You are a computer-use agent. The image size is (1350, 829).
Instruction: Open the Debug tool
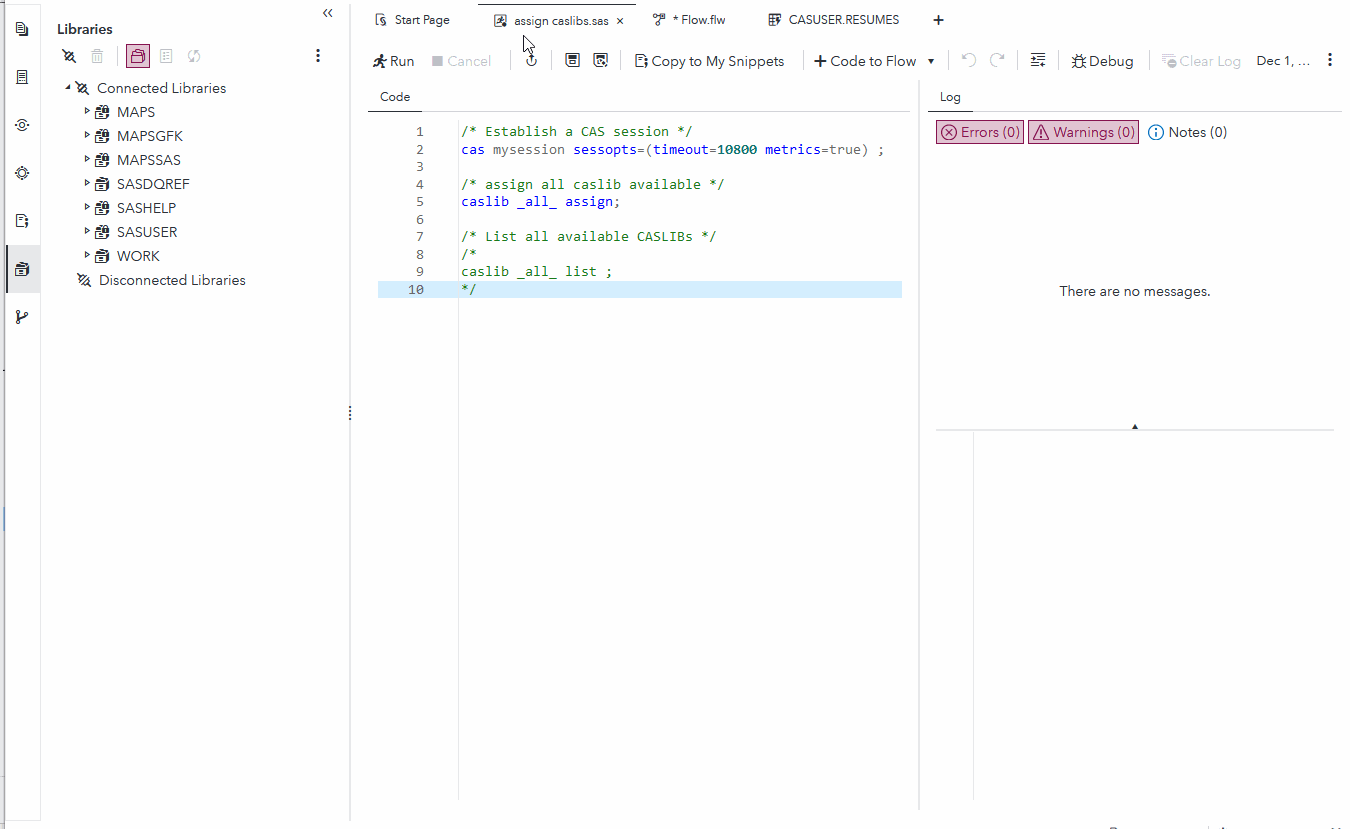[x=1102, y=61]
